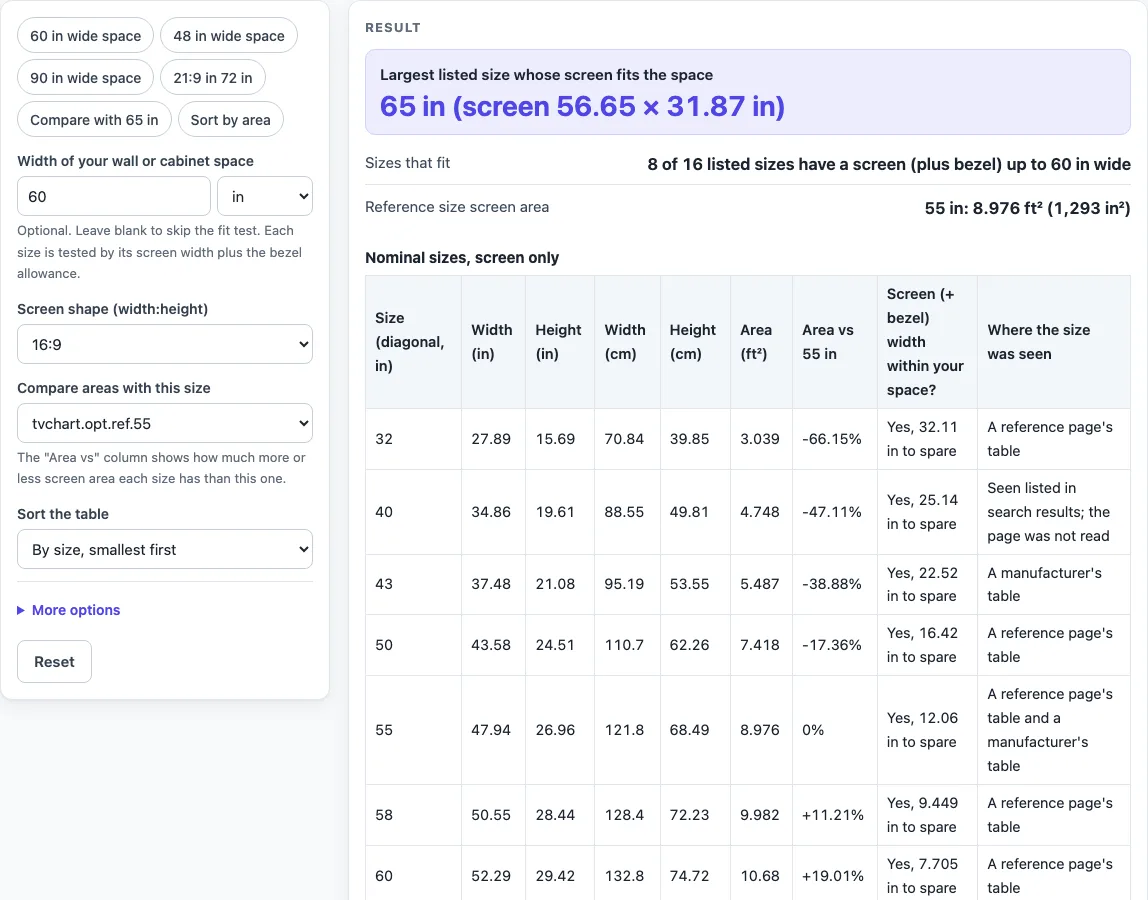Click the "Width (in)" column header

pos(493,342)
